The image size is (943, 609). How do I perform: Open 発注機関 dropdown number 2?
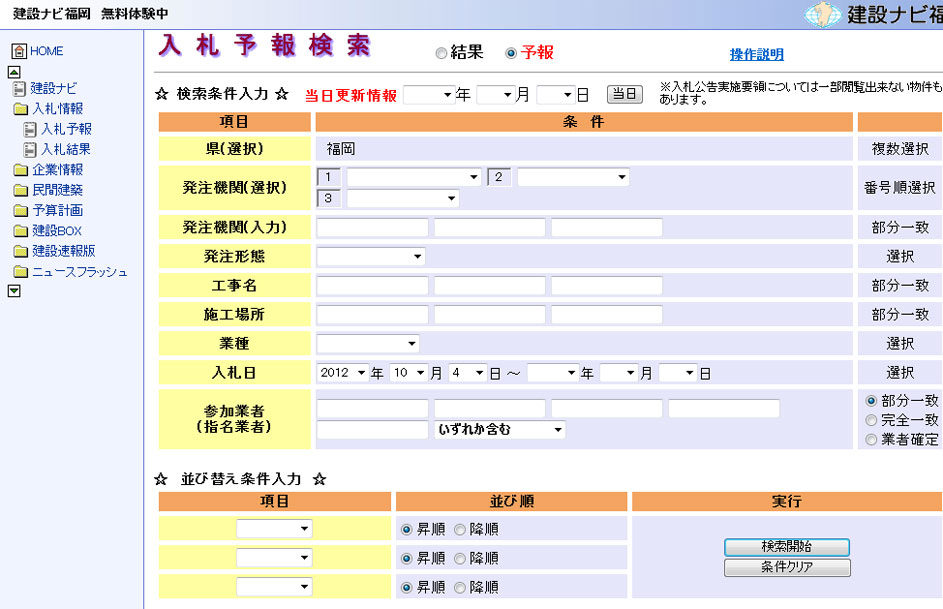click(x=573, y=177)
